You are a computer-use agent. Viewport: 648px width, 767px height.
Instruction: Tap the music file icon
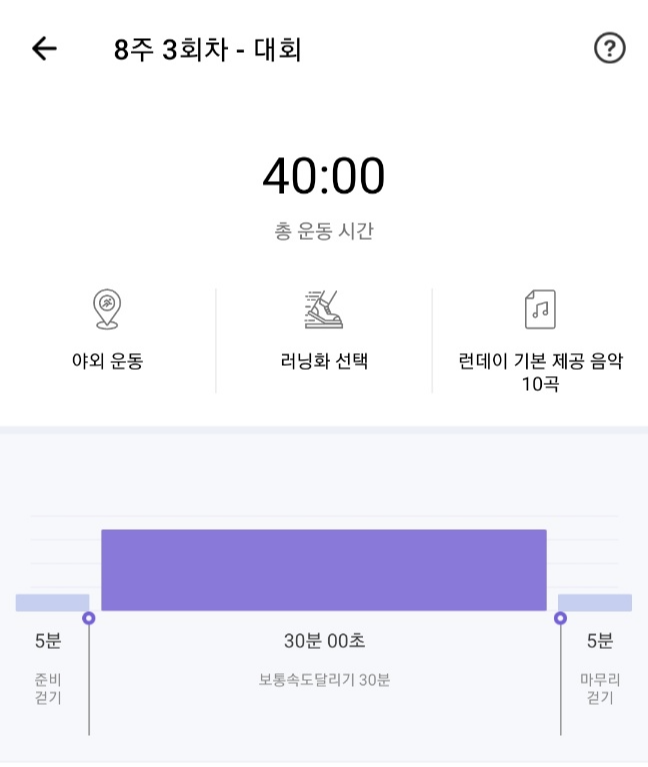540,310
